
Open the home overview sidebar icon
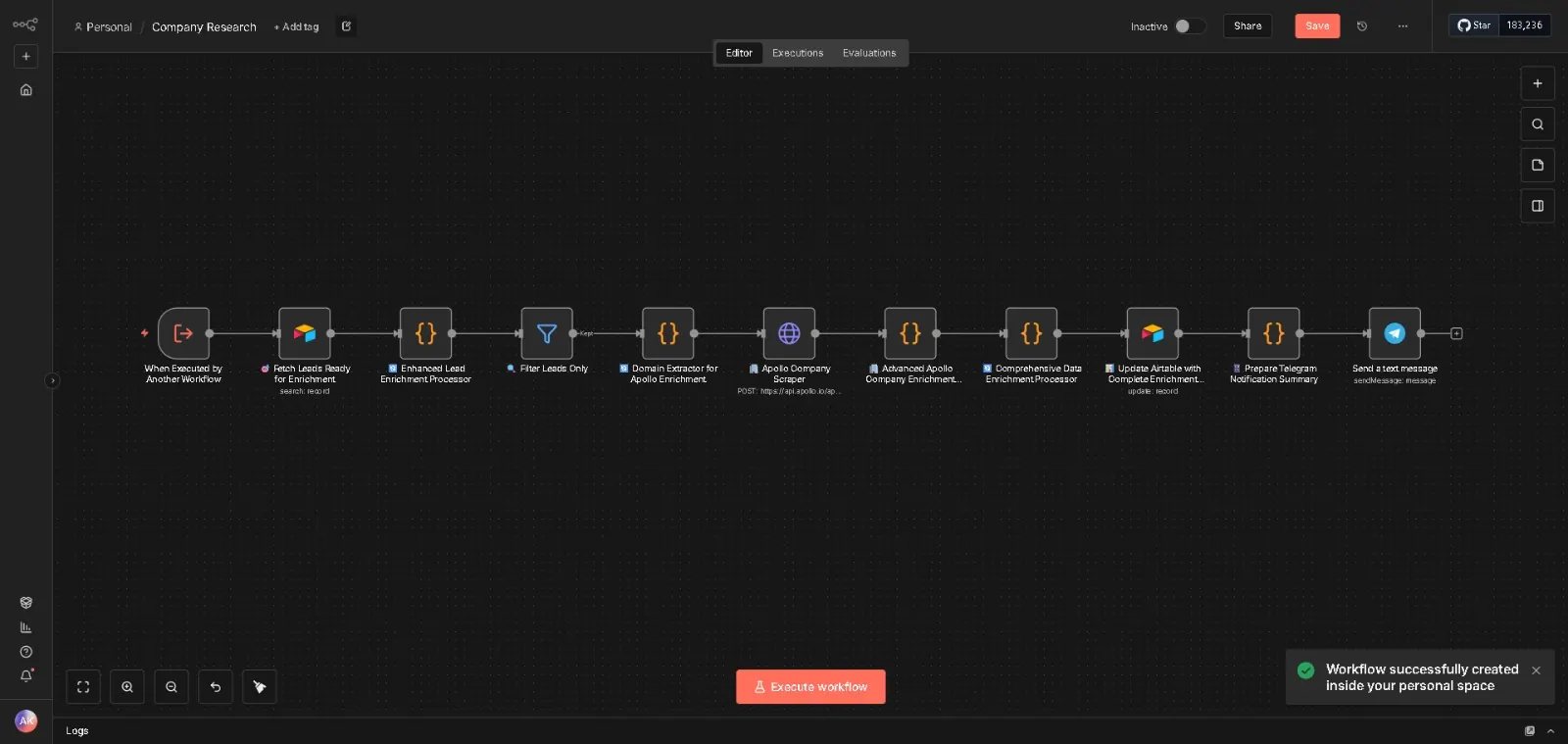26,90
